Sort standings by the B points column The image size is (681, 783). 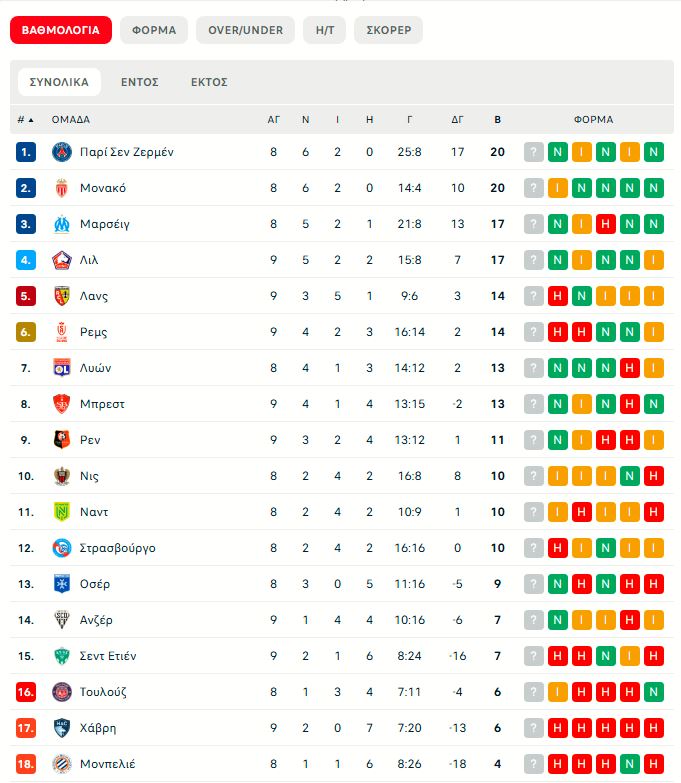click(x=497, y=120)
